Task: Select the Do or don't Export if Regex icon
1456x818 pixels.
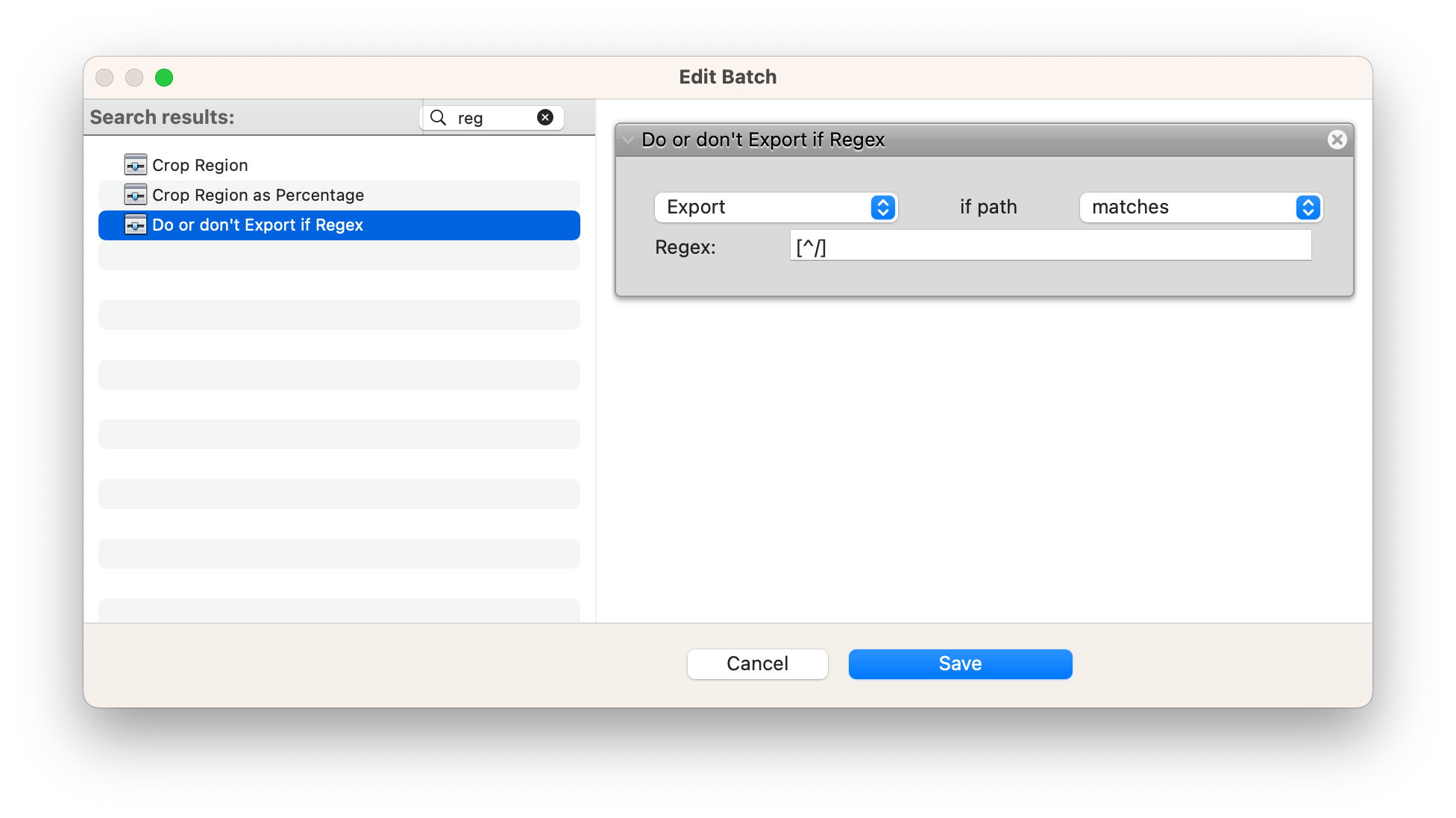Action: click(135, 224)
